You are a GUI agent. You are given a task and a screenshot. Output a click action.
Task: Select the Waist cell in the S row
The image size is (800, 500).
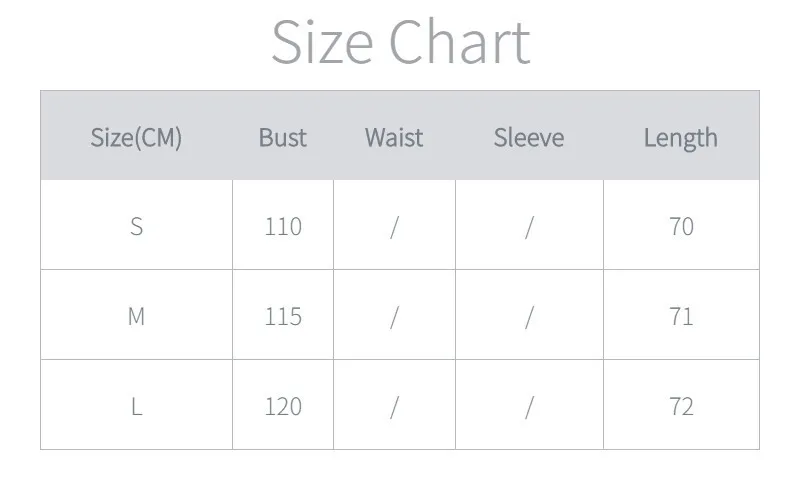394,226
